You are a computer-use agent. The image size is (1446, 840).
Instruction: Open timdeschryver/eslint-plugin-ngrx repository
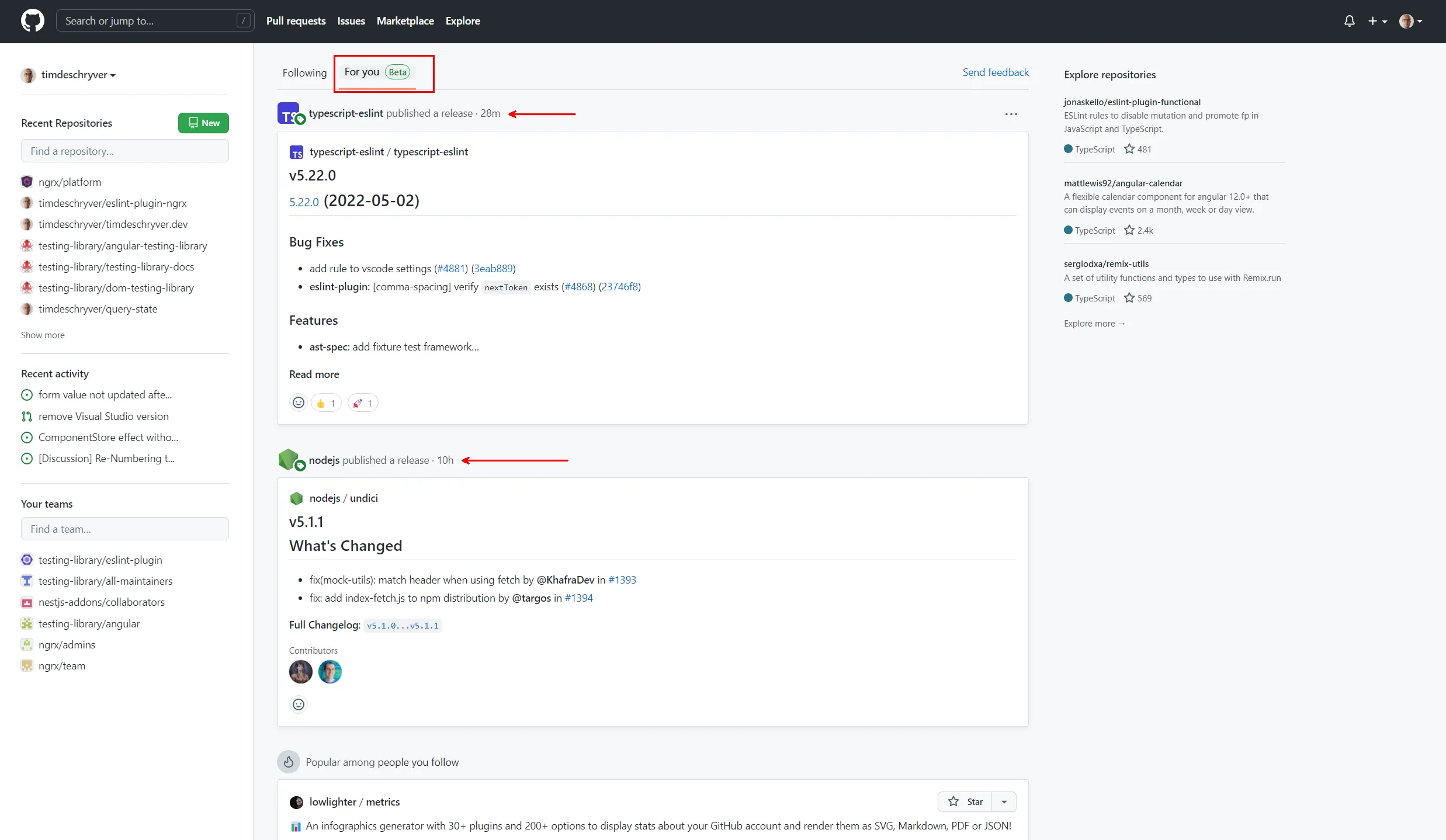pyautogui.click(x=113, y=203)
